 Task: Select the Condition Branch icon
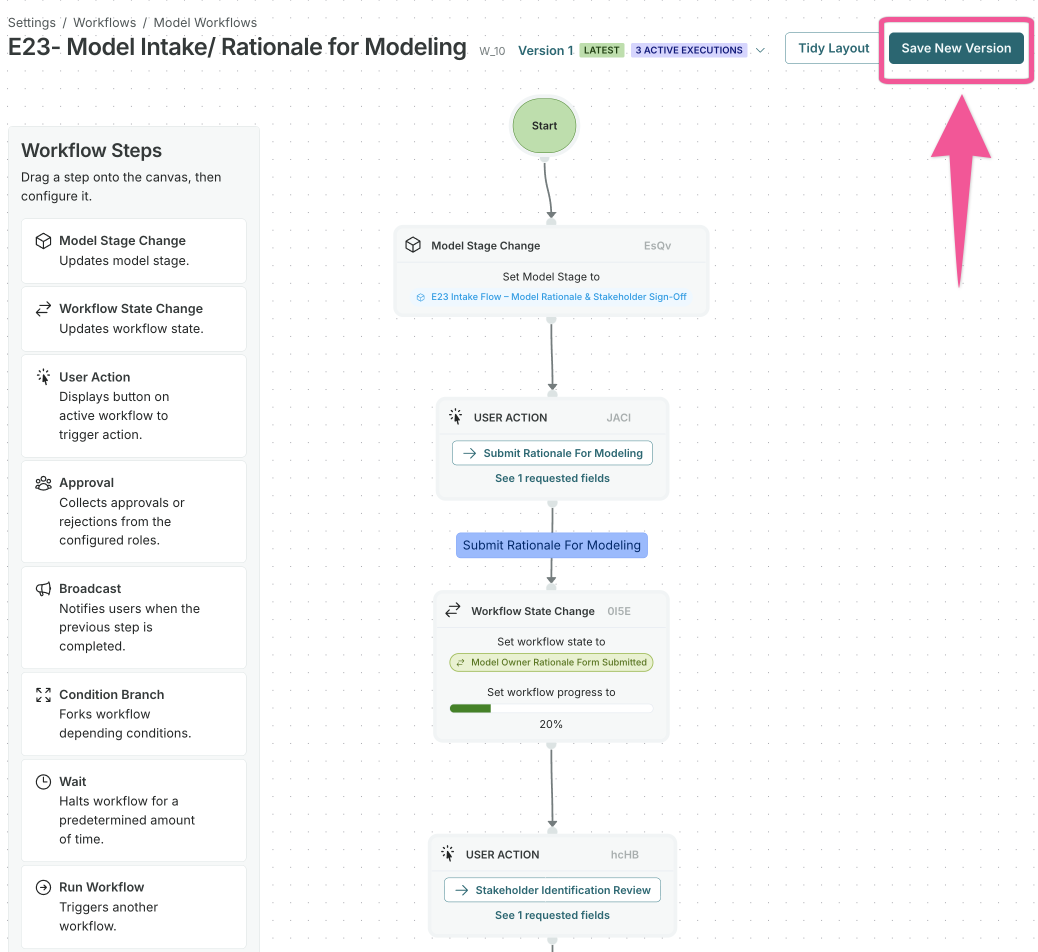pos(43,695)
